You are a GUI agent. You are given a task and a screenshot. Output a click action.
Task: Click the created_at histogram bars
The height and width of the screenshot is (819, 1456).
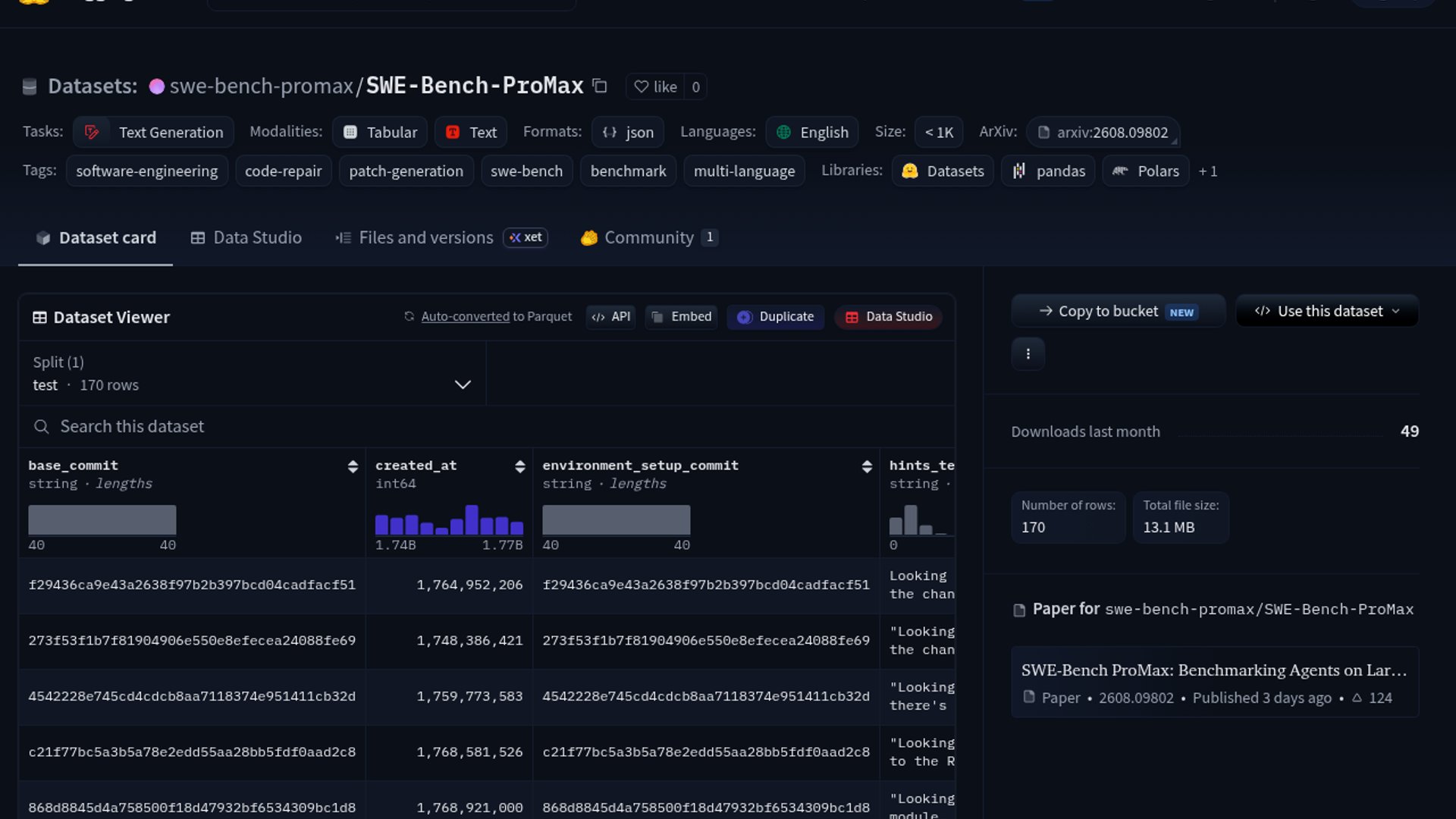pos(449,520)
